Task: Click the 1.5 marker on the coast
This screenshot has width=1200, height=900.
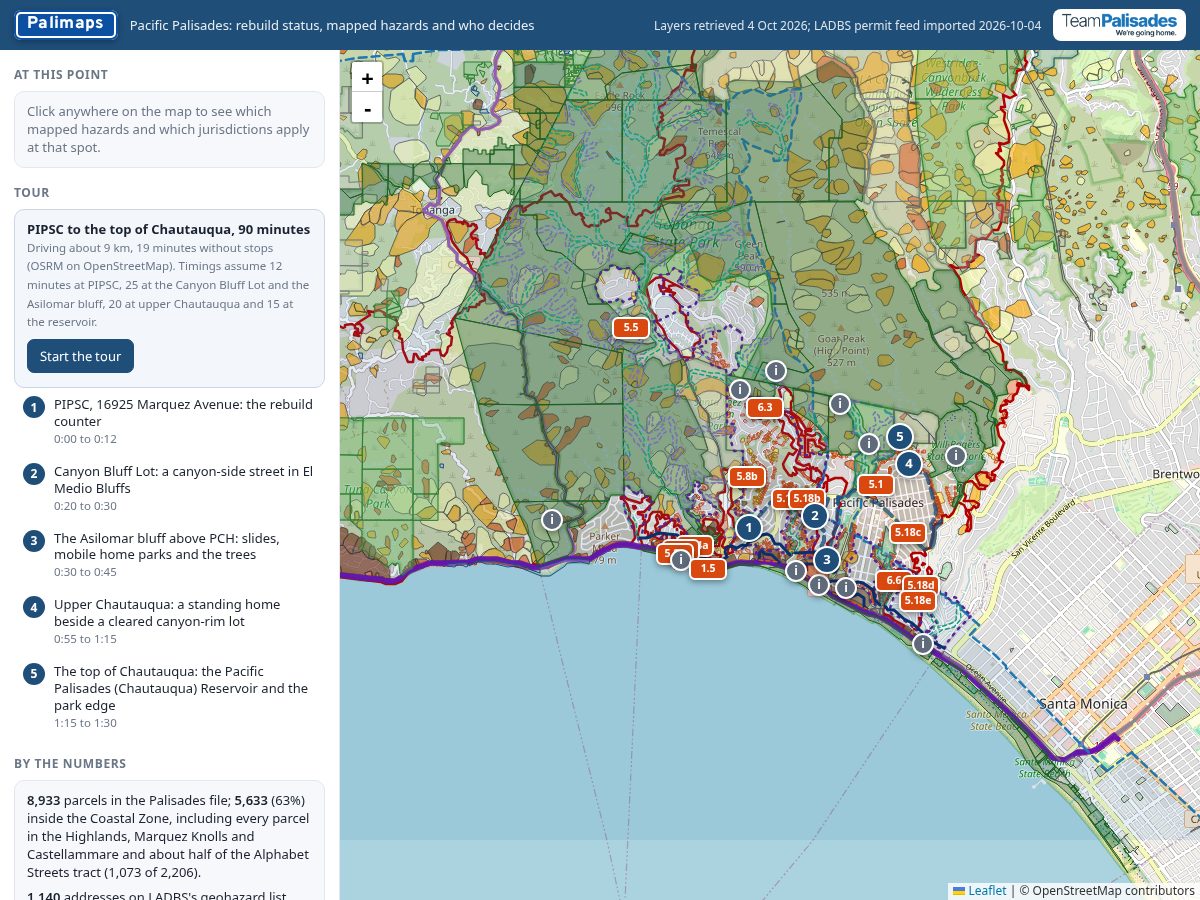Action: 708,568
